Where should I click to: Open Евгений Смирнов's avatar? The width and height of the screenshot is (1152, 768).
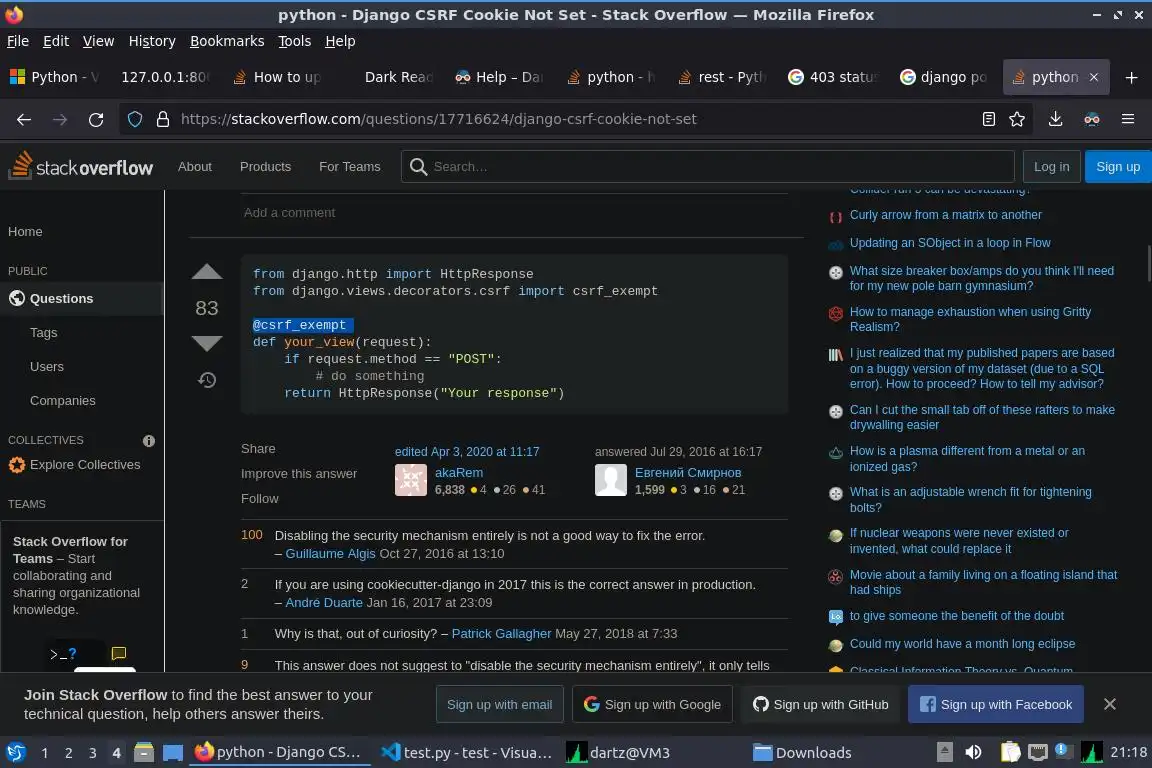coord(611,481)
